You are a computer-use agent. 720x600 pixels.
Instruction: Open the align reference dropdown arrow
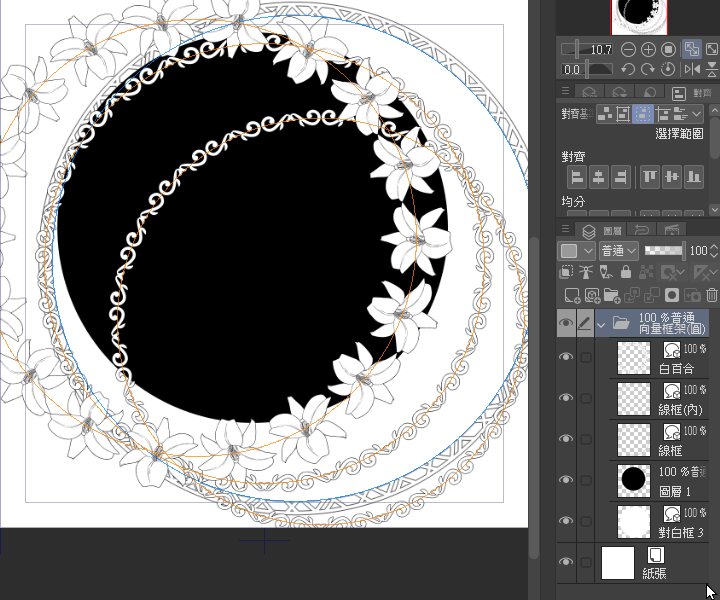click(x=696, y=113)
